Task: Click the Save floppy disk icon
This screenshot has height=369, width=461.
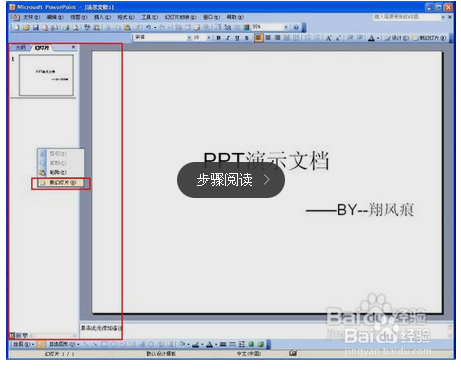Action: coord(36,27)
